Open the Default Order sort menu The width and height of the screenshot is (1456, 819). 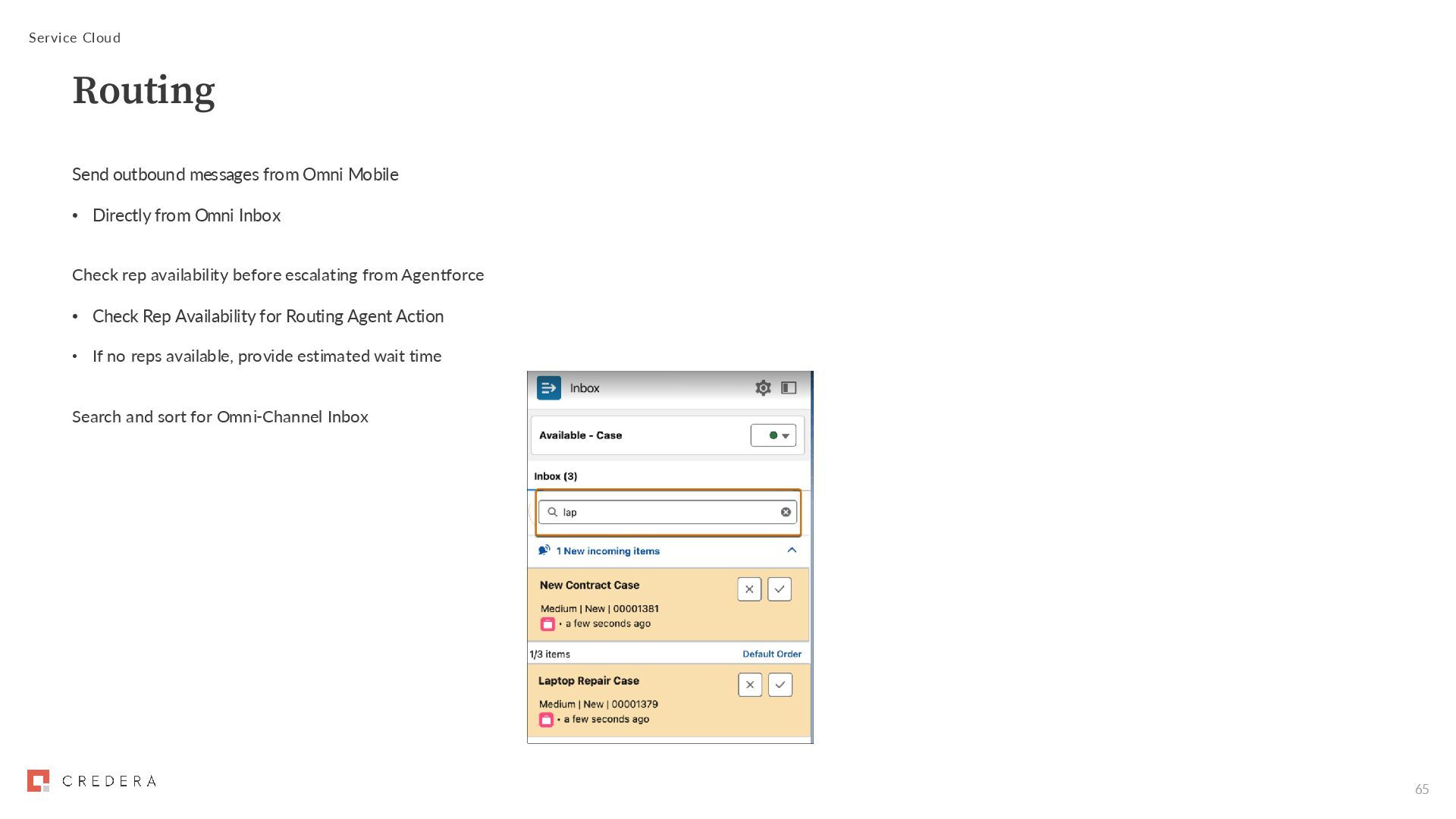point(771,654)
